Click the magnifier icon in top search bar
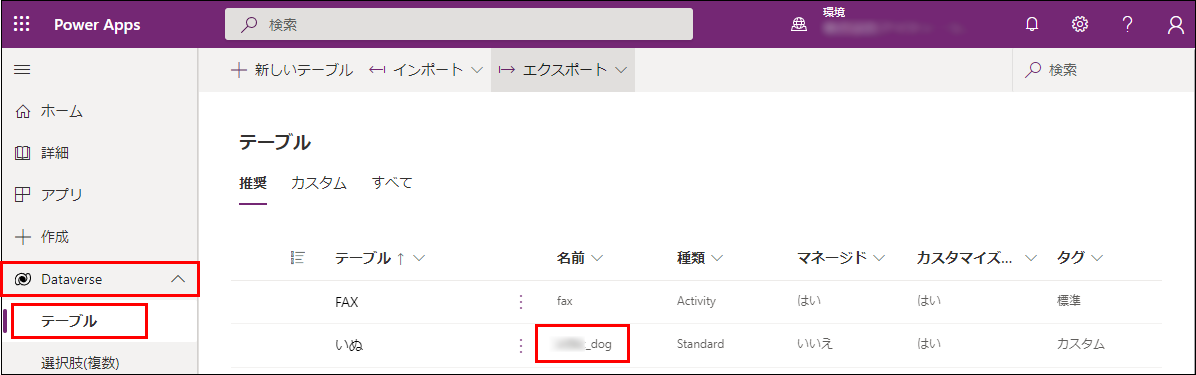Image resolution: width=1196 pixels, height=375 pixels. click(x=249, y=24)
